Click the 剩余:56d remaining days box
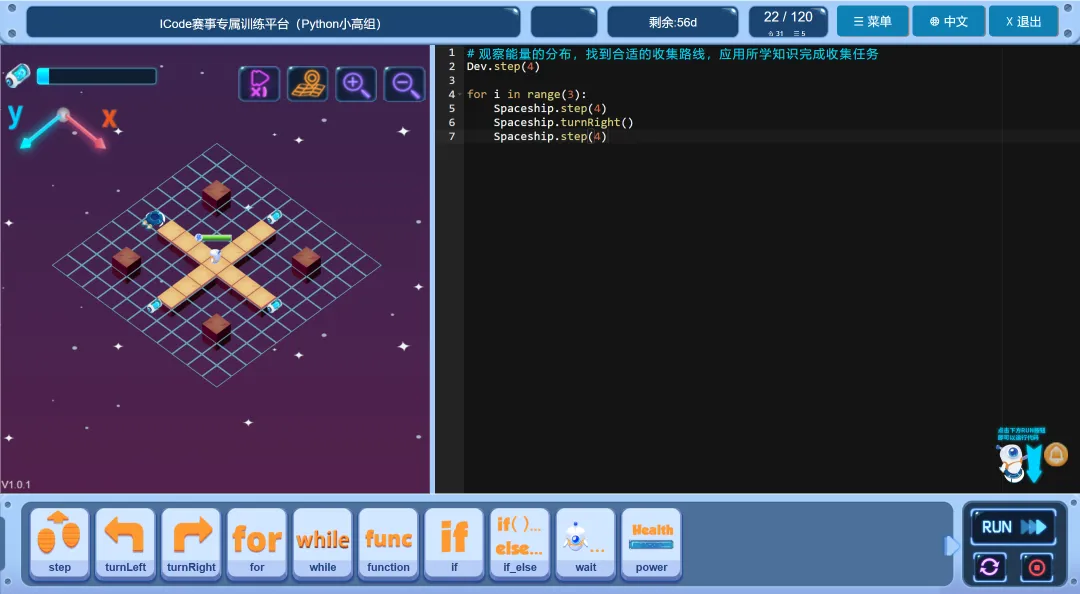 coord(673,22)
